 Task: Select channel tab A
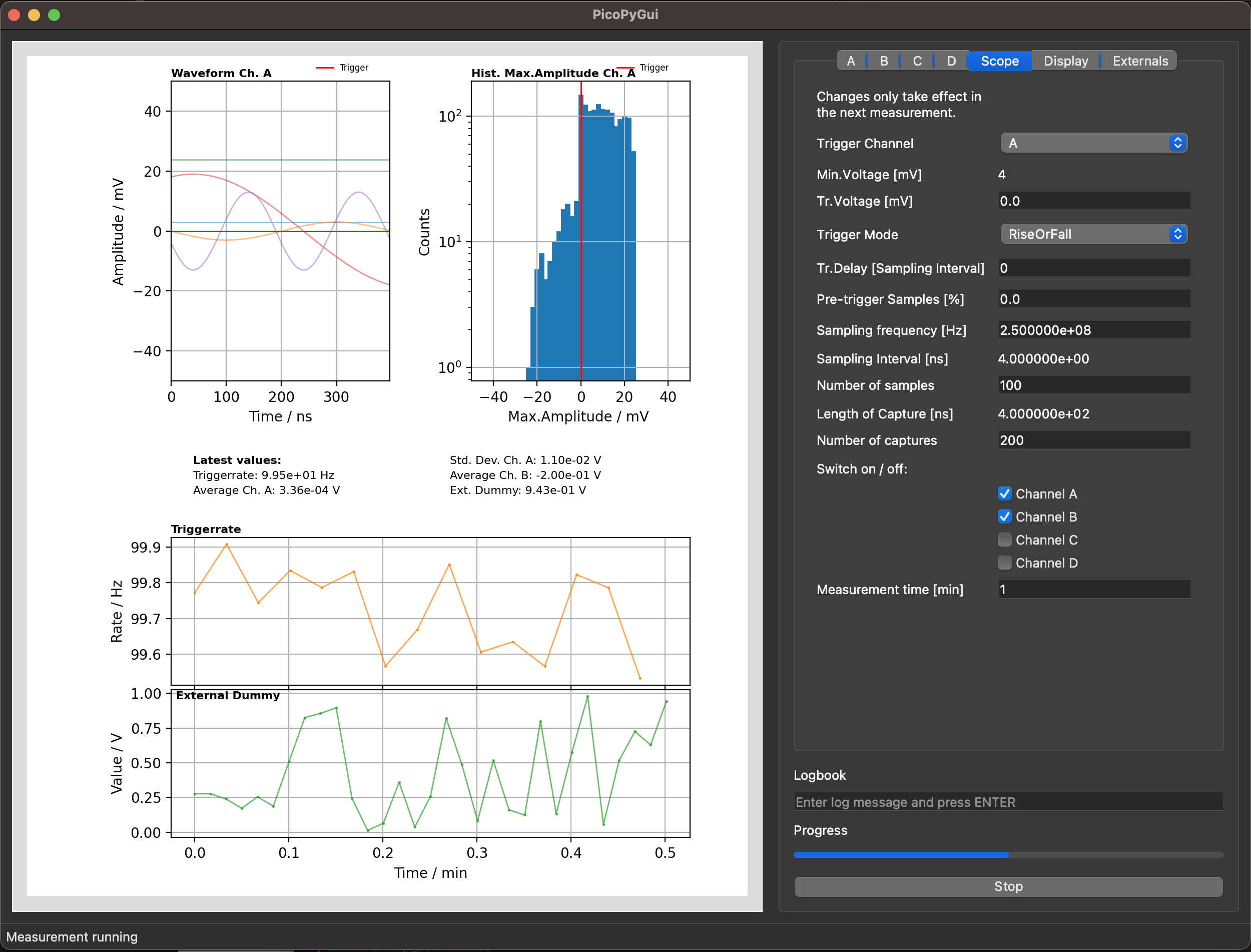tap(851, 61)
